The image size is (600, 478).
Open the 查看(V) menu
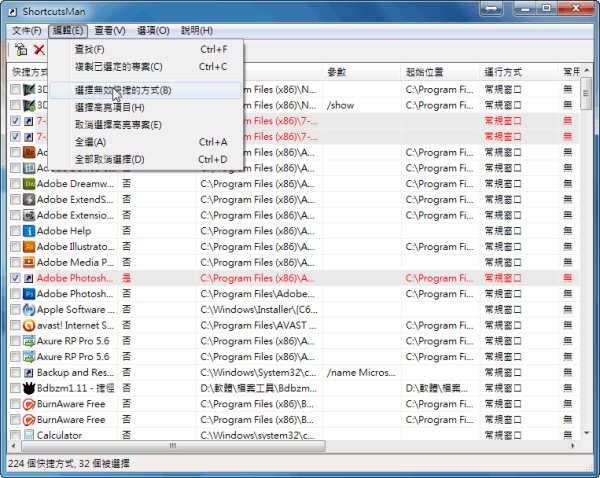pos(110,31)
